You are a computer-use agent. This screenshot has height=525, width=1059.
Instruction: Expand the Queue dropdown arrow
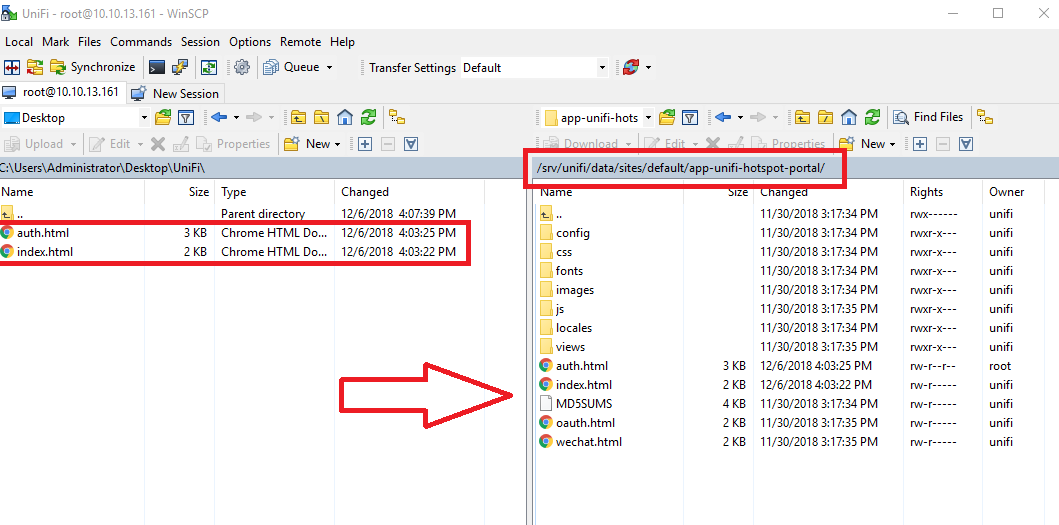[330, 68]
